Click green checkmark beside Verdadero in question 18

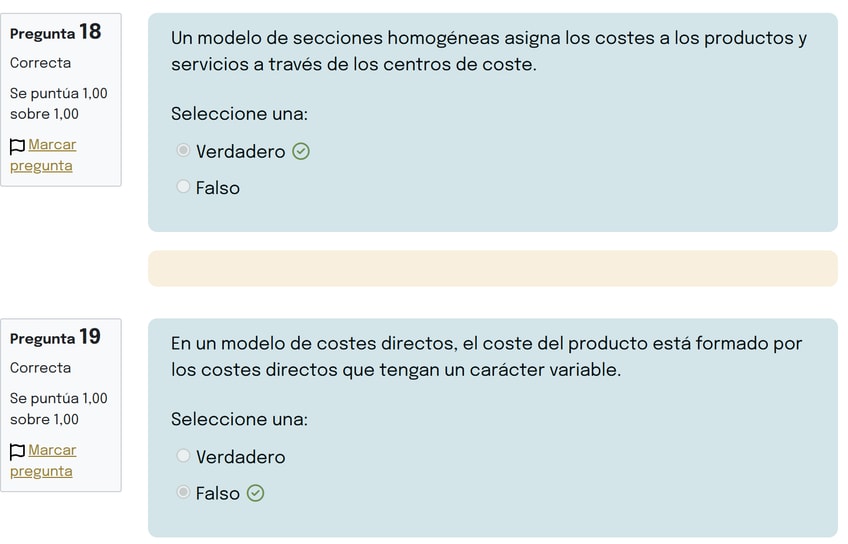pos(301,152)
